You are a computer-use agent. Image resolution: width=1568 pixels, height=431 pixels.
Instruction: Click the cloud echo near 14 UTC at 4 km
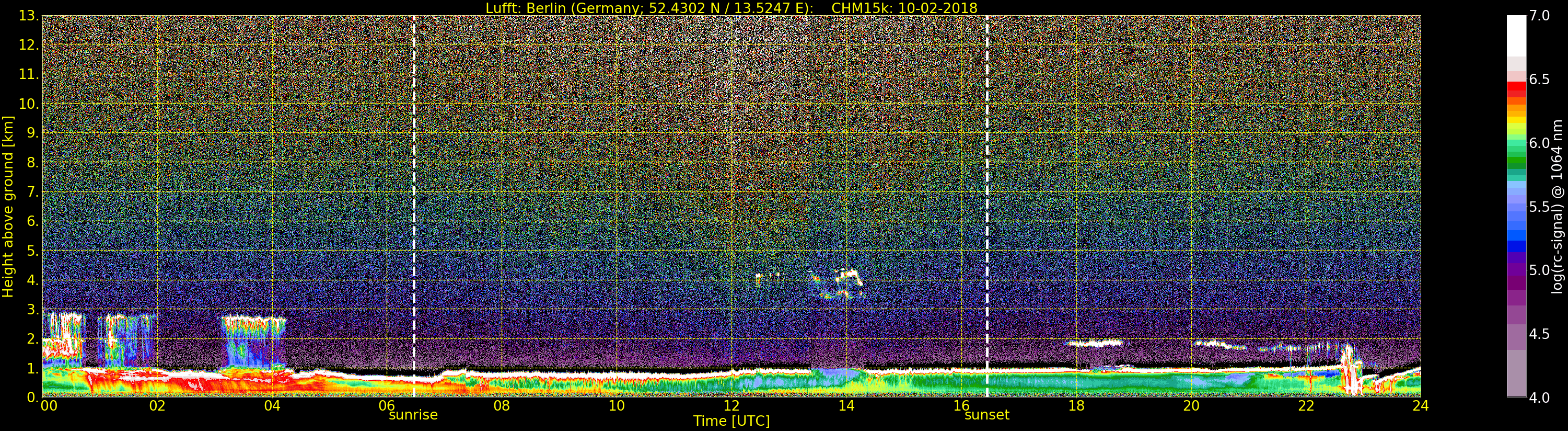pos(847,277)
